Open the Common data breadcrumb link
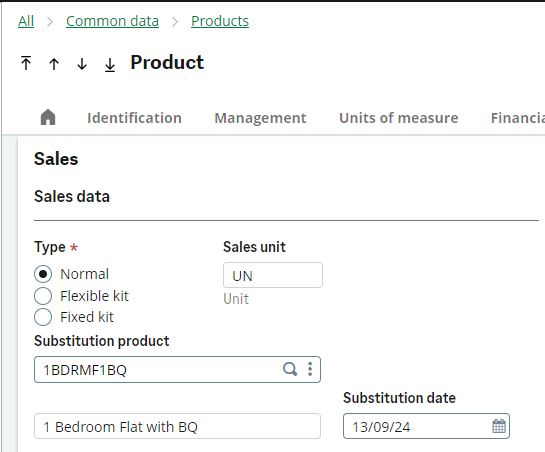545x452 pixels. (112, 21)
